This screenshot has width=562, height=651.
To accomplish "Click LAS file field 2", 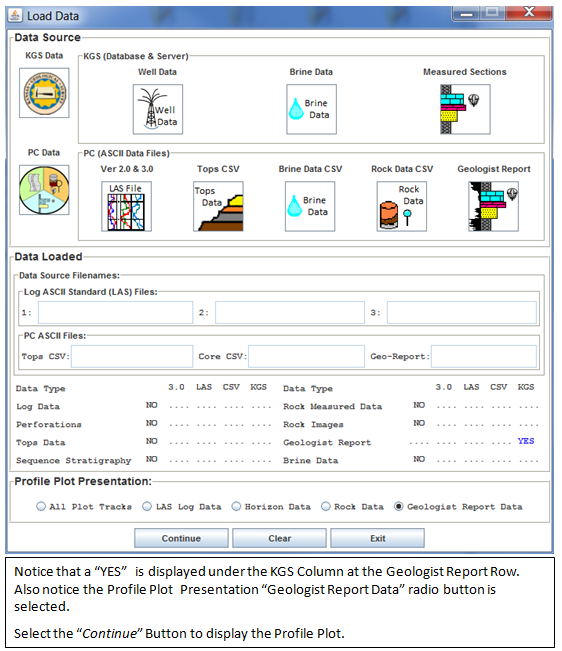I will [290, 312].
